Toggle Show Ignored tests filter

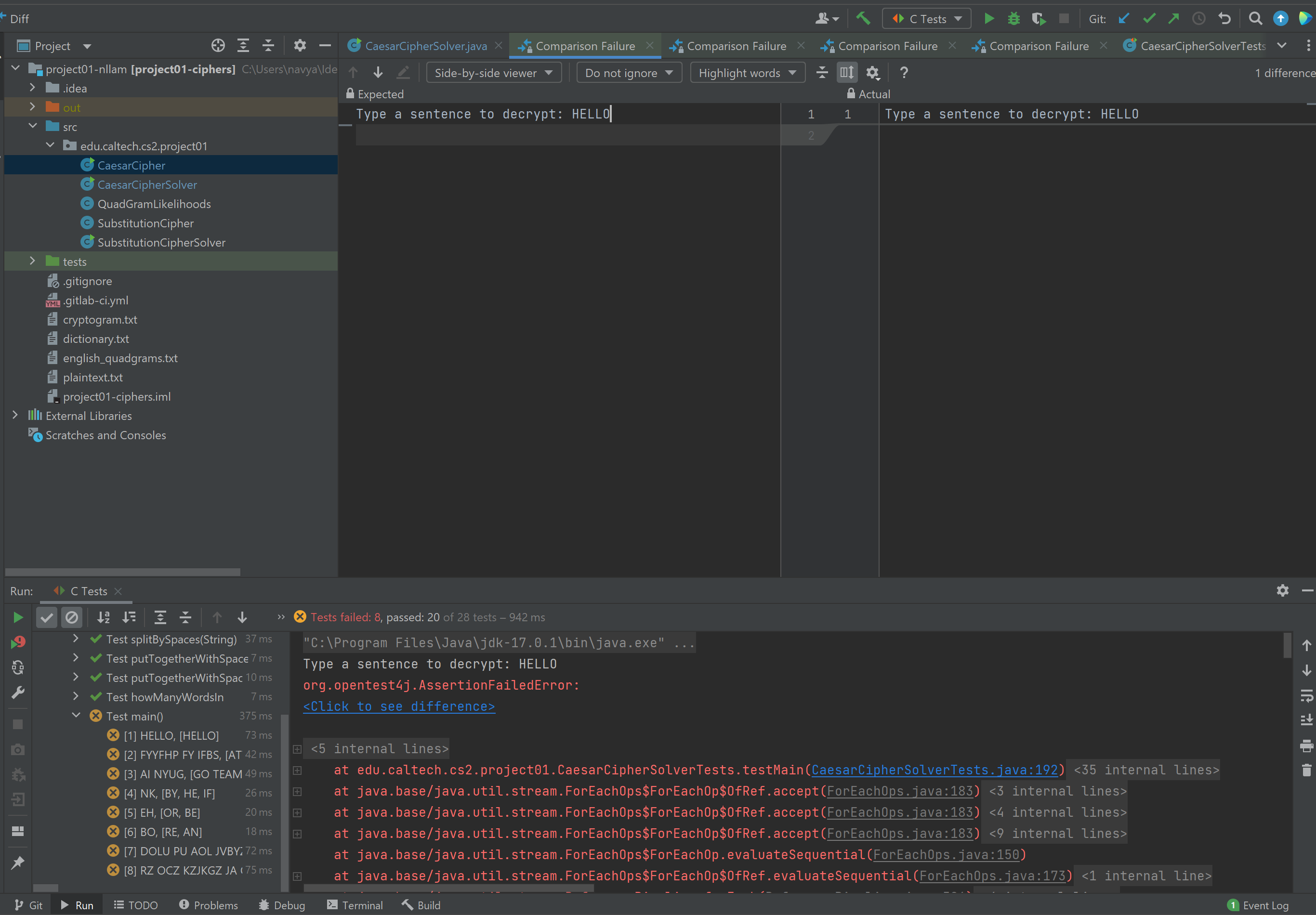pos(72,617)
